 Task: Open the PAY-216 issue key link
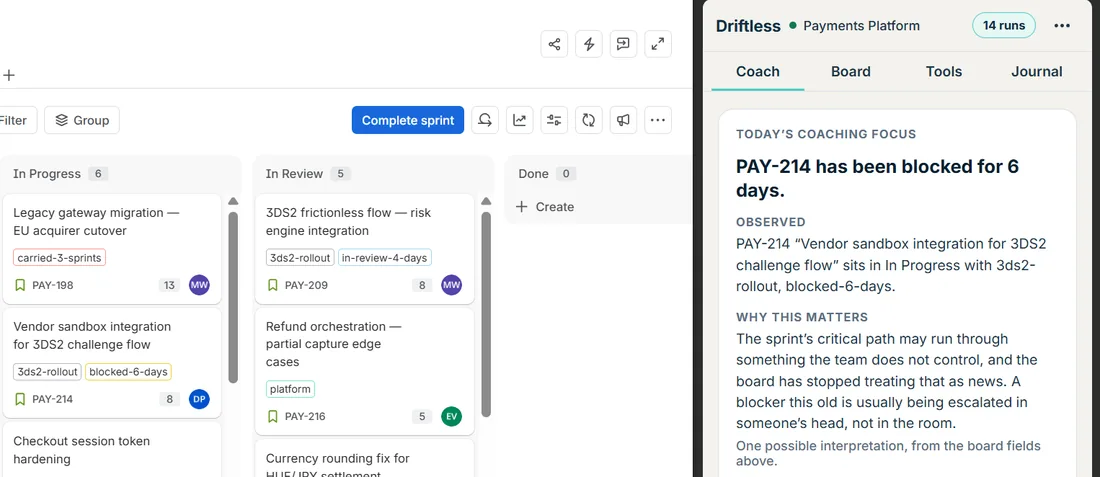[305, 417]
